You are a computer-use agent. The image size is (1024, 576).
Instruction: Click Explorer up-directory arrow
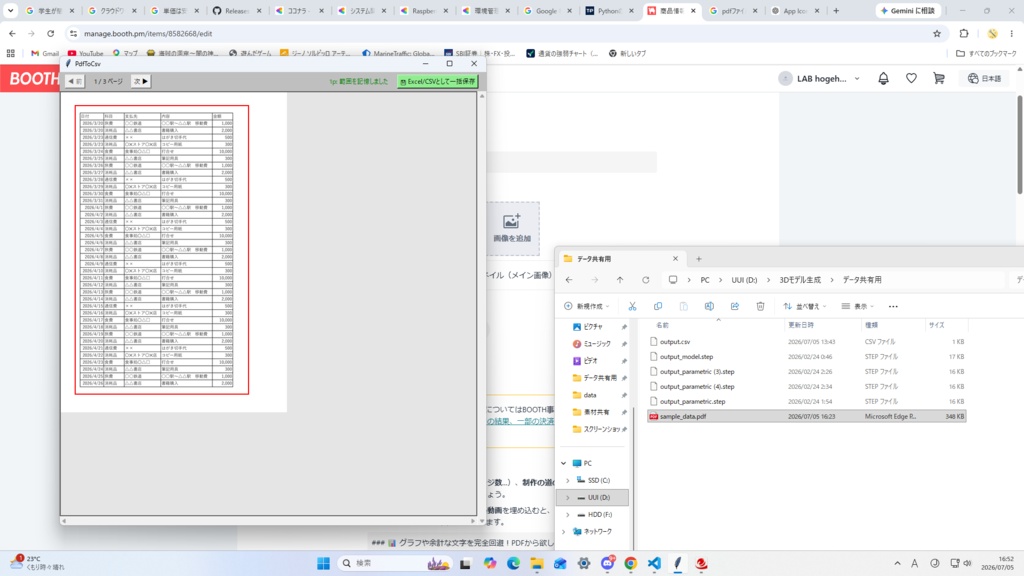(x=620, y=280)
